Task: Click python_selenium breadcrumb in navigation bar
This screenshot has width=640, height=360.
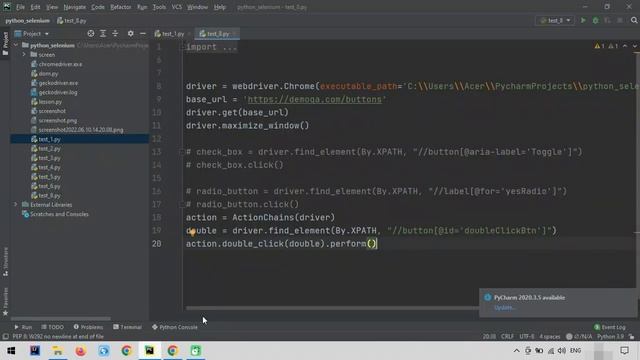Action: click(x=28, y=20)
